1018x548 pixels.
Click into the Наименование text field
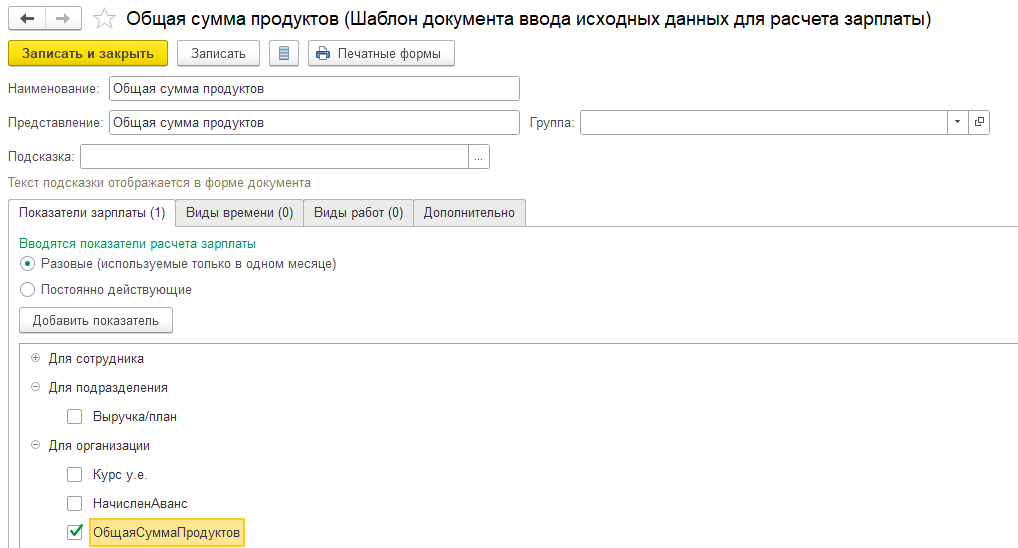(314, 88)
